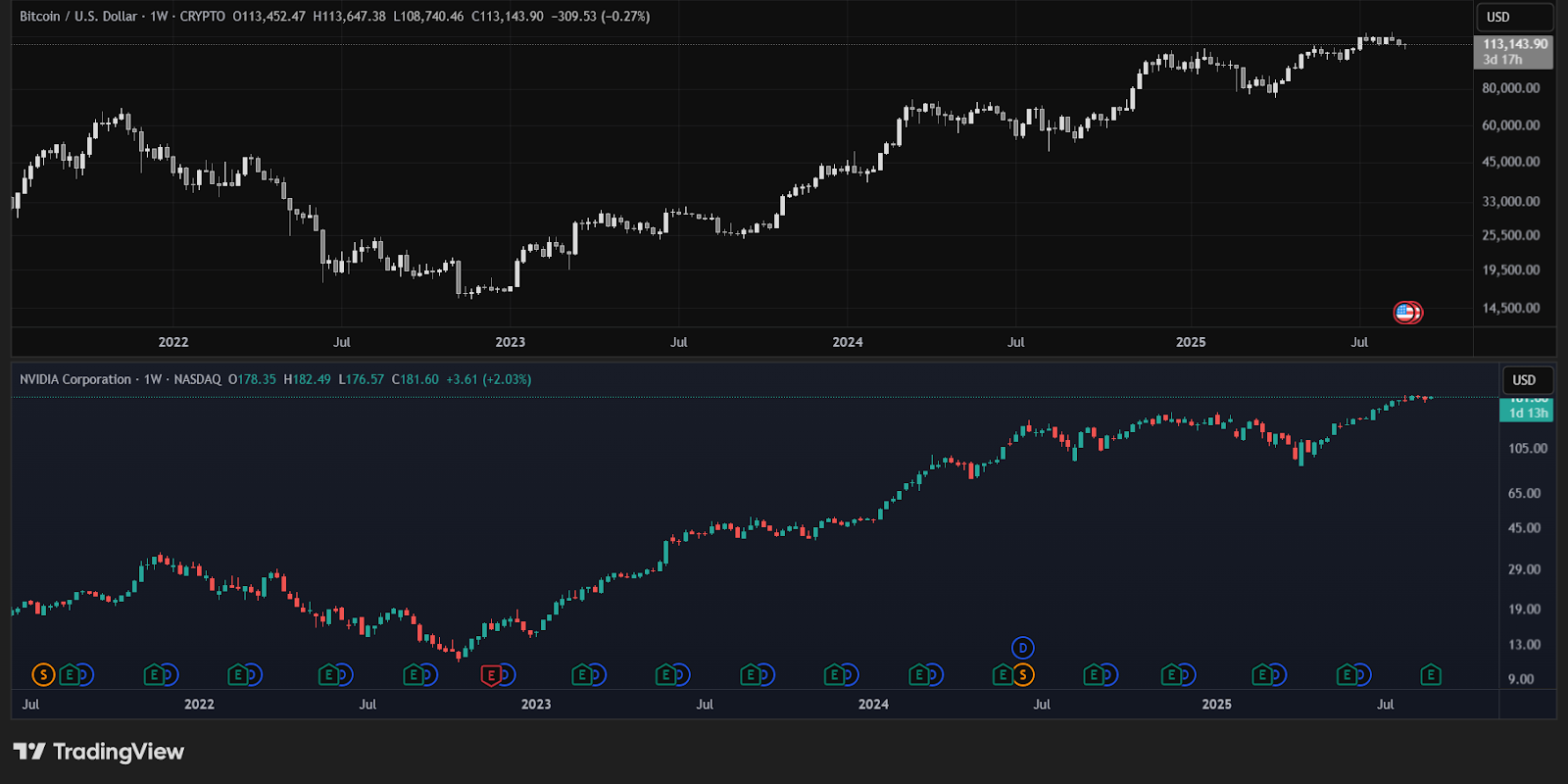Click the NASDAQ exchange label in NVIDIA legend

[197, 379]
